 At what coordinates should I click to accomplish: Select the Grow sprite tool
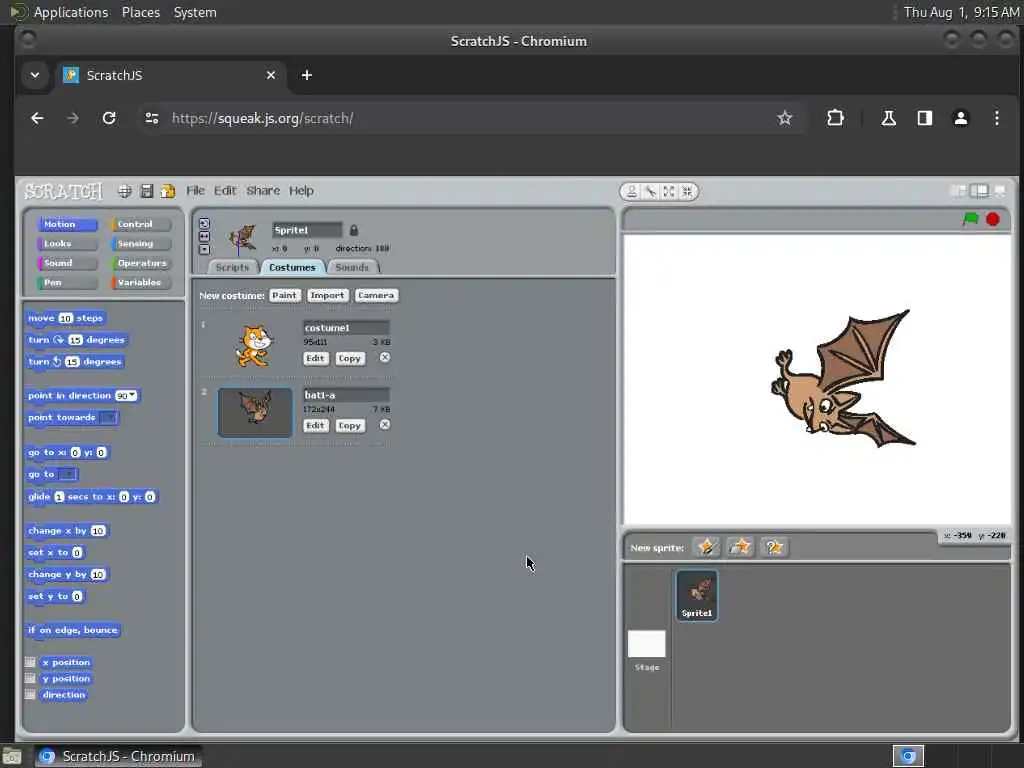(x=669, y=191)
